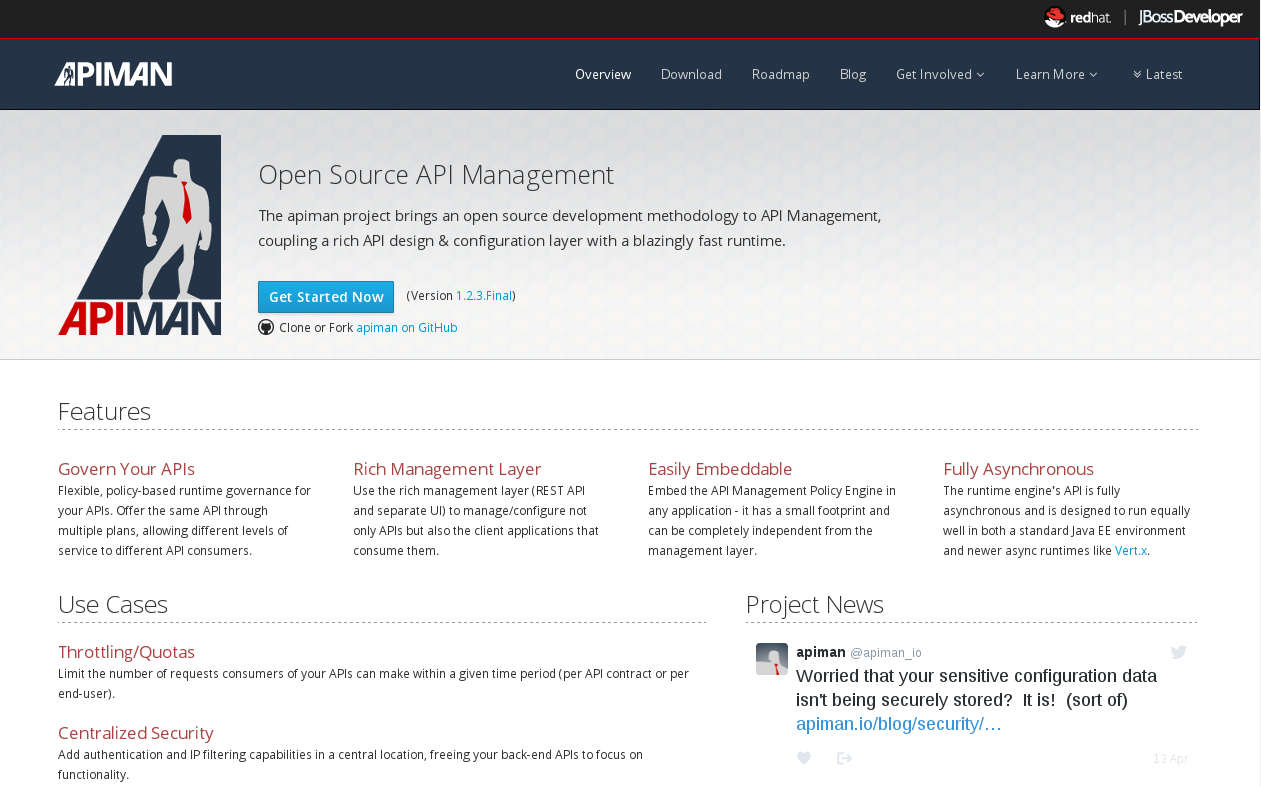Screen dimensions: 1261x787
Task: Click the APIMAN logo in navbar
Action: click(113, 74)
